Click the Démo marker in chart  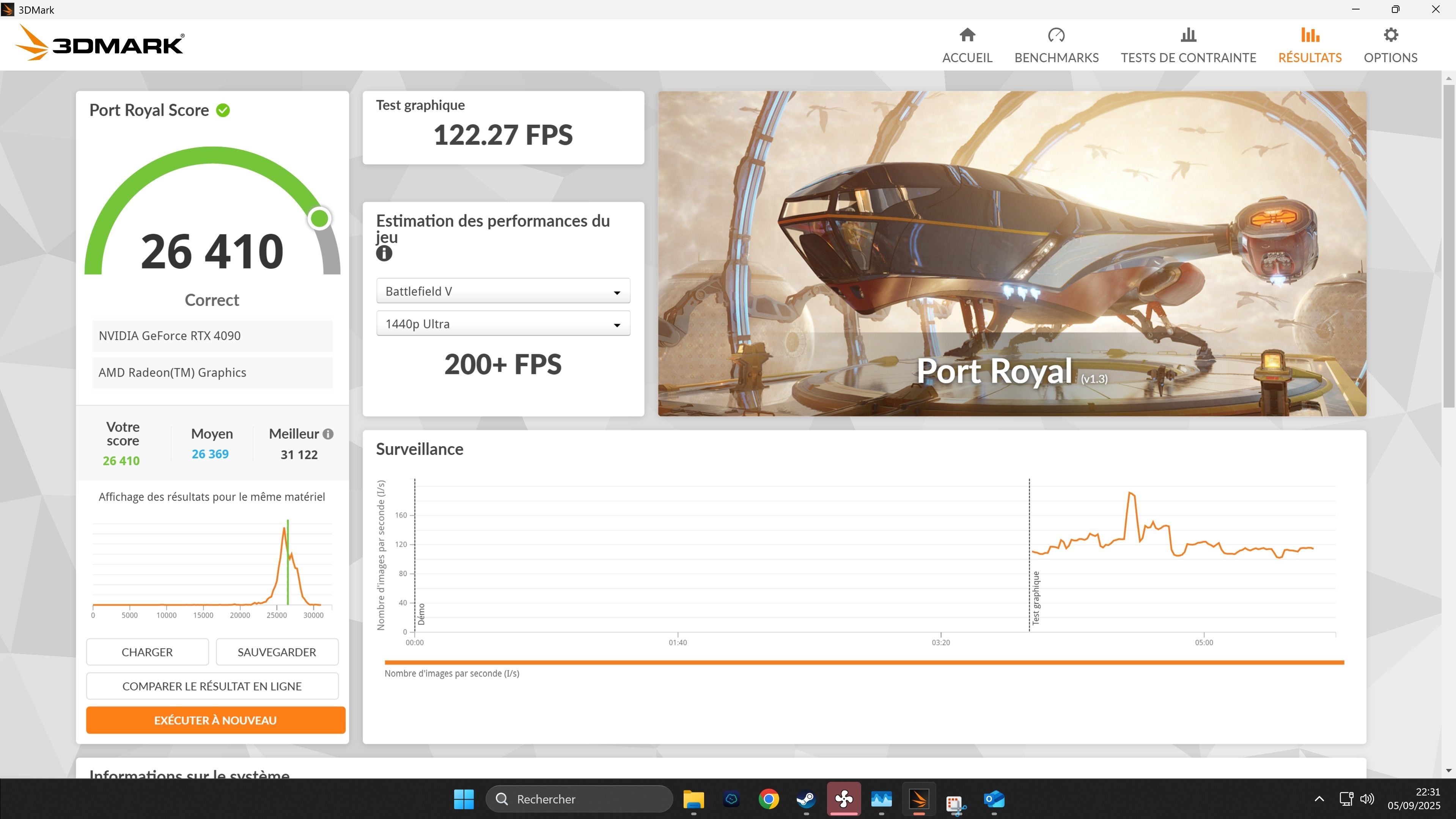(421, 614)
